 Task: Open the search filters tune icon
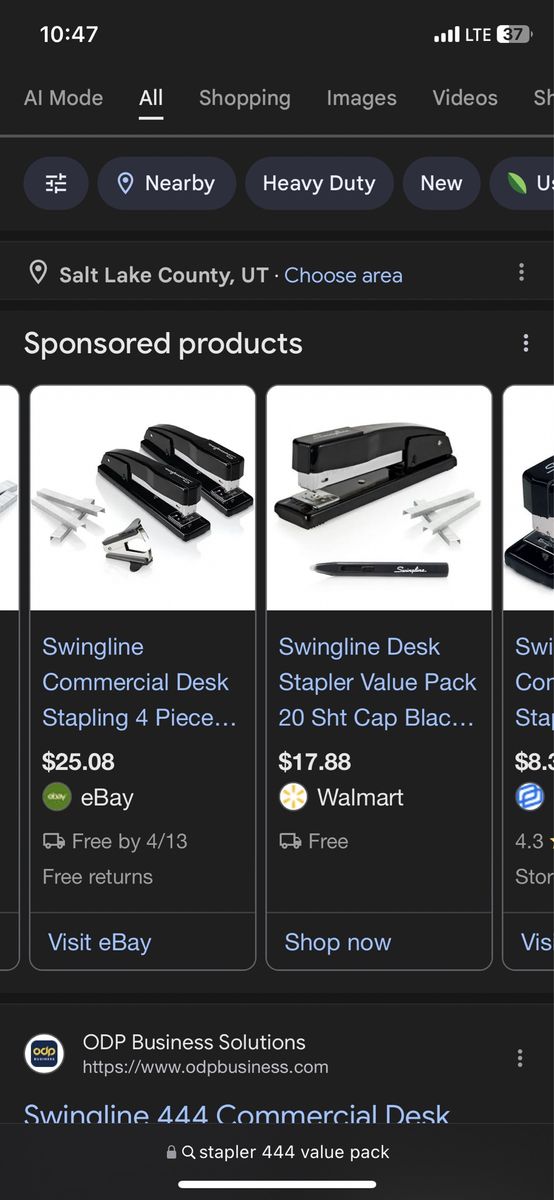pos(56,183)
